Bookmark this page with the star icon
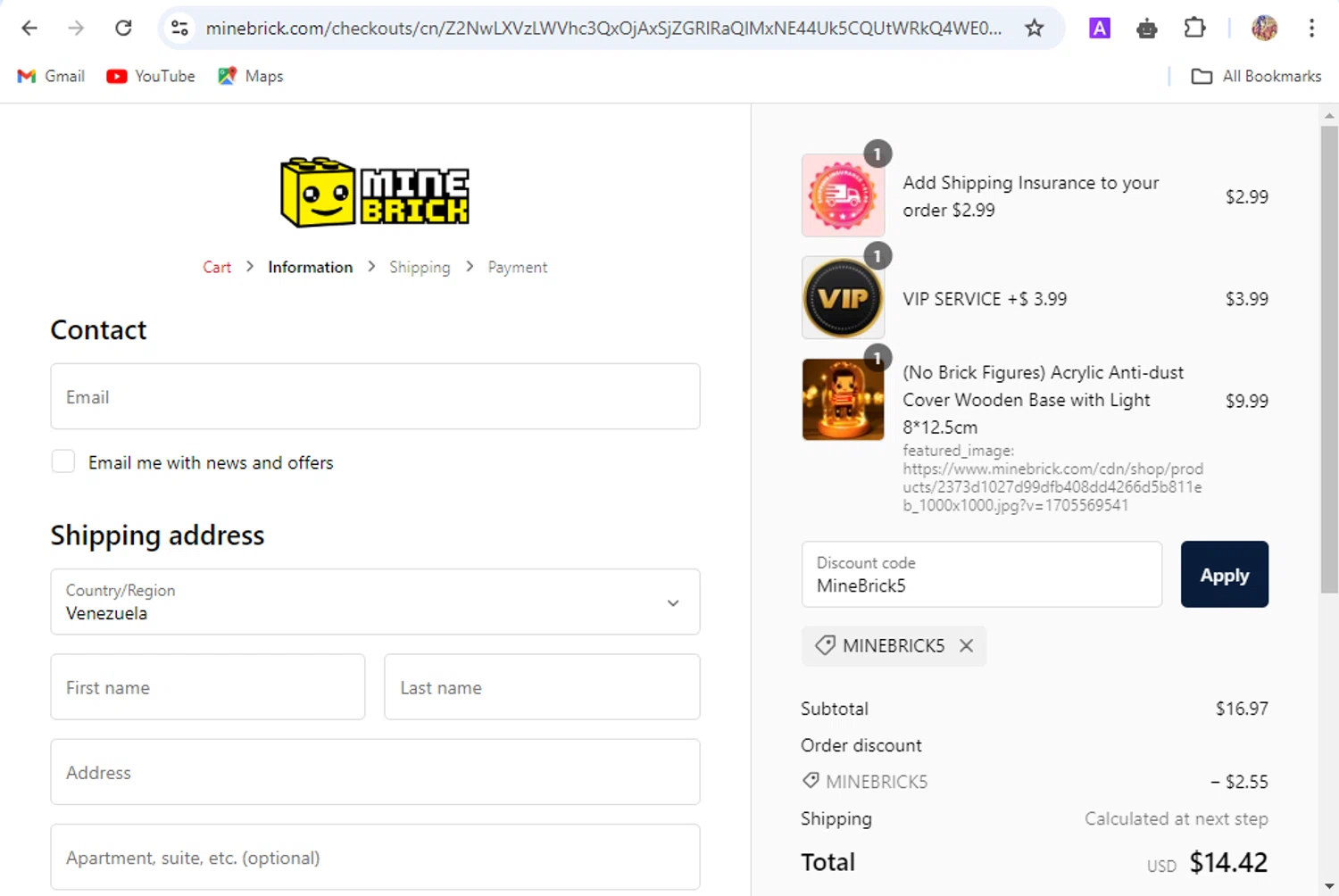This screenshot has height=896, width=1339. (1034, 29)
